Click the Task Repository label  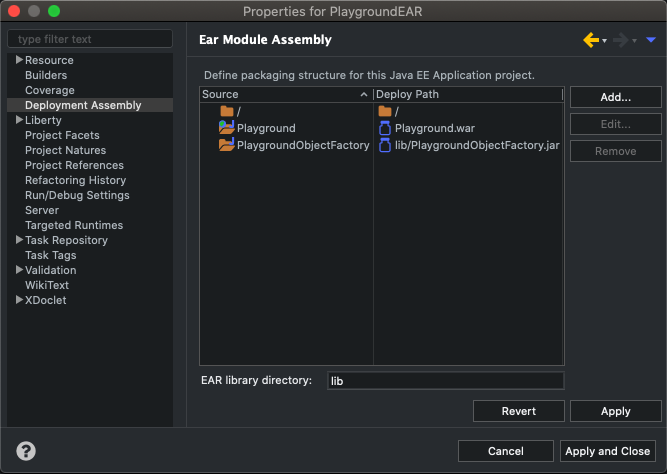click(x=66, y=240)
